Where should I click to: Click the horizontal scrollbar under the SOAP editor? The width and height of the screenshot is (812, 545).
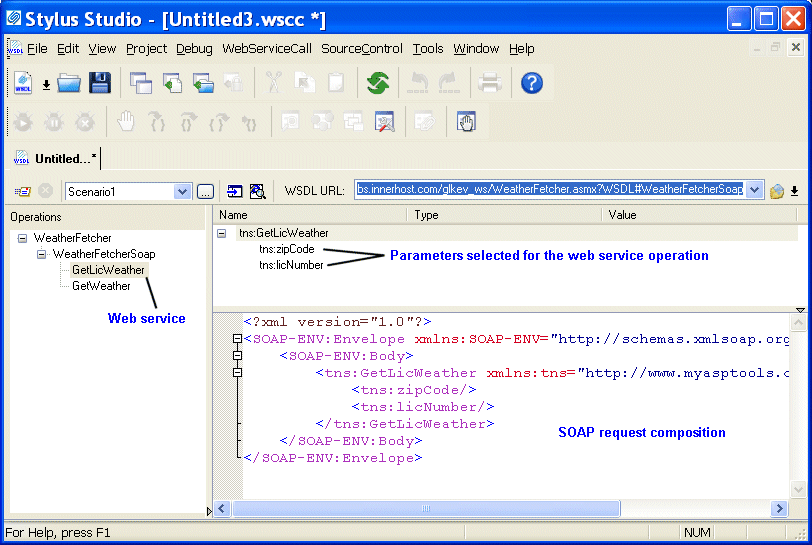click(x=500, y=509)
